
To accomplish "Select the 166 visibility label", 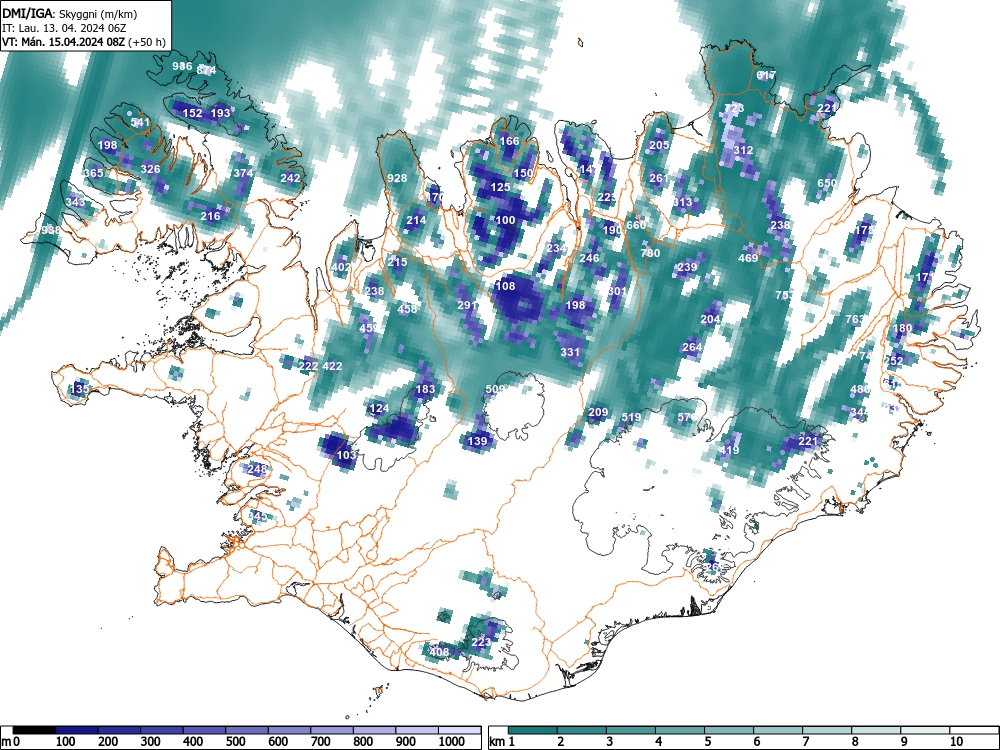I will point(509,141).
